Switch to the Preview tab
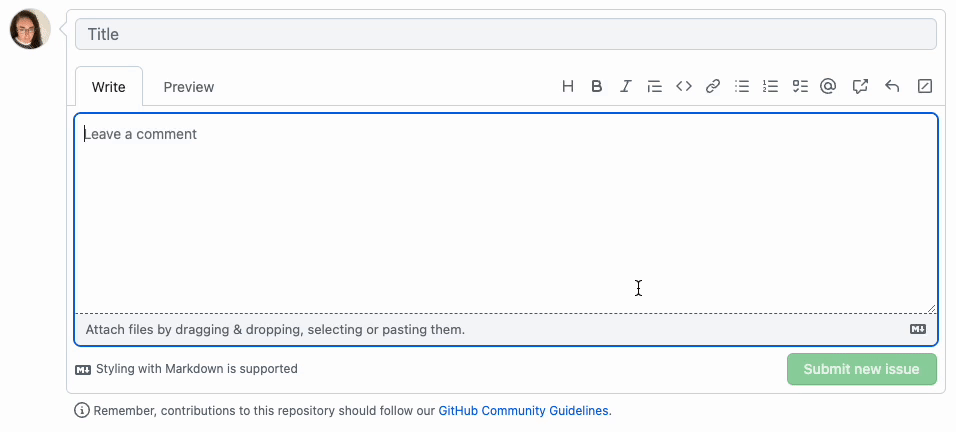Viewport: 956px width, 432px height. pos(188,87)
